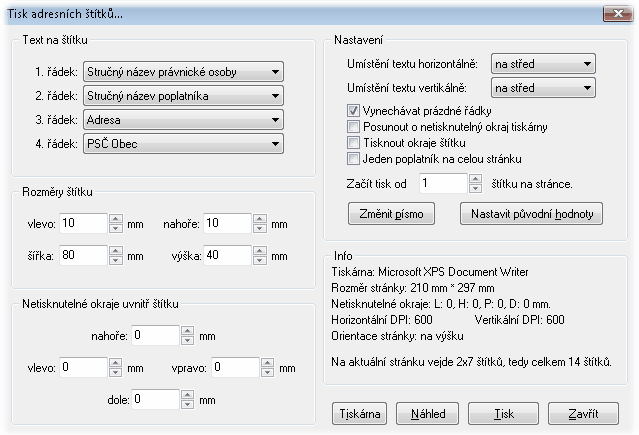Increase vlevo label offset in Rozměry štítku
The image size is (639, 435).
116,219
